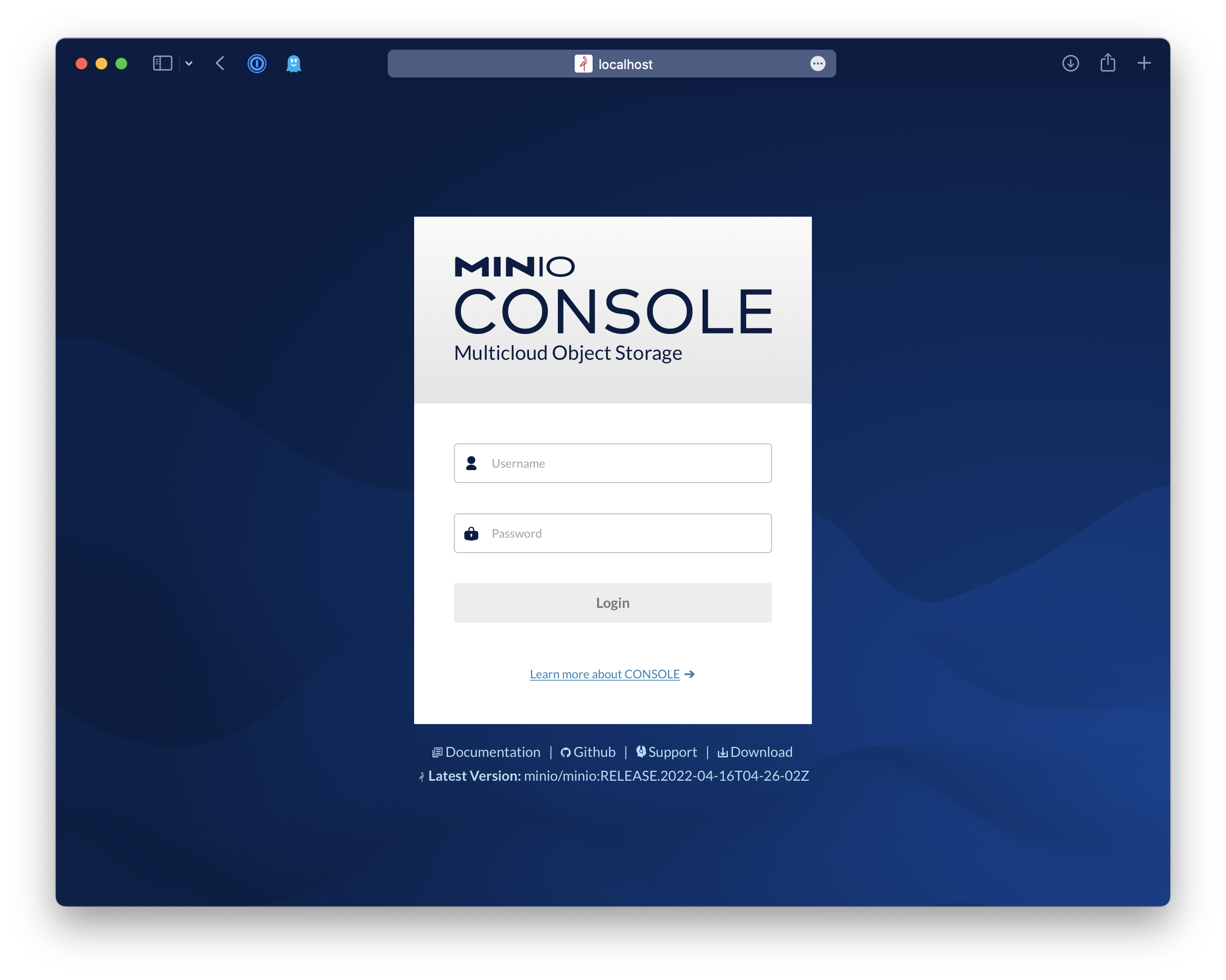This screenshot has width=1226, height=980.
Task: Show the Safari downloads button
Action: 1070,63
